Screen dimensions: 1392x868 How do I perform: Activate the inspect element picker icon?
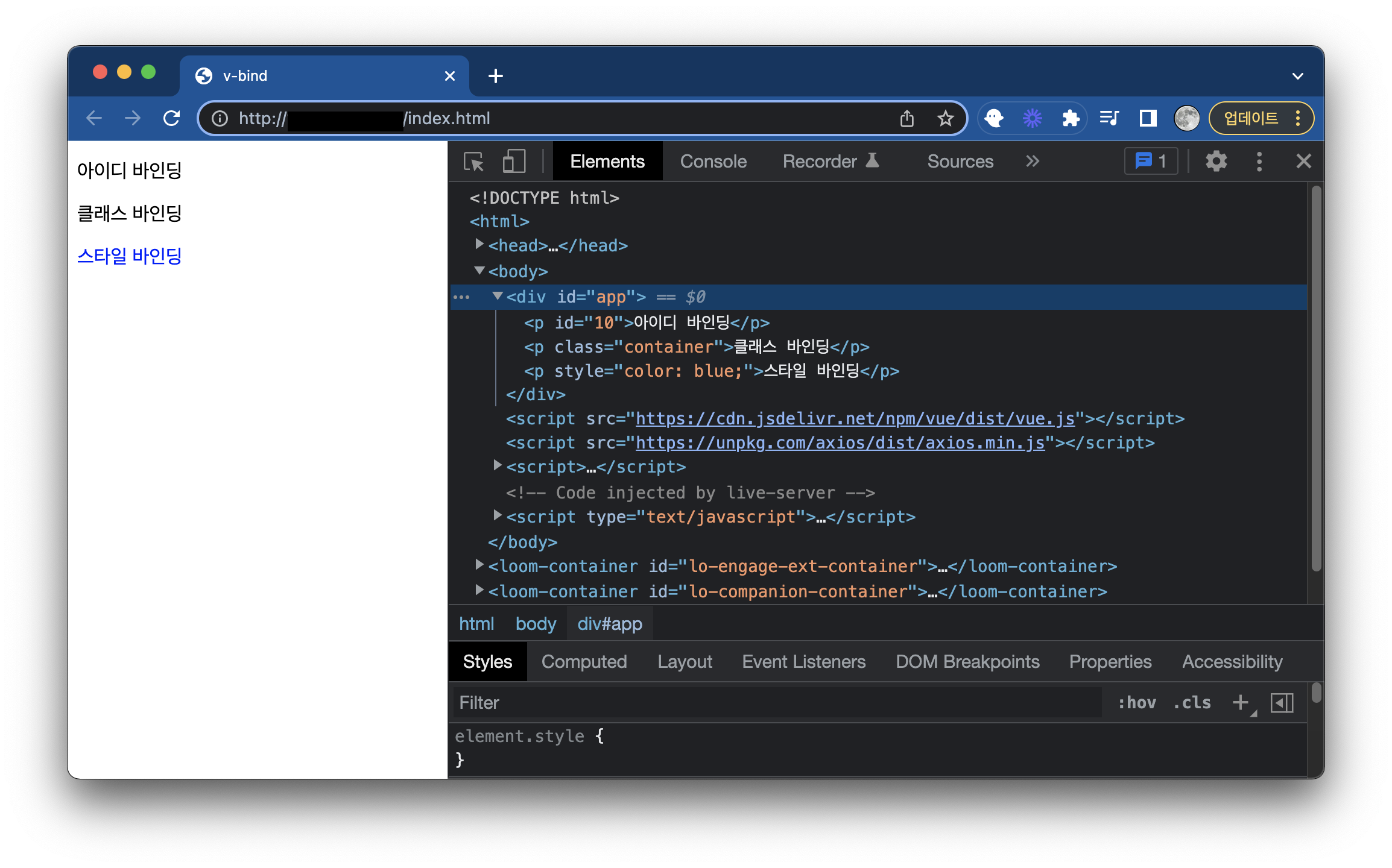[x=473, y=162]
